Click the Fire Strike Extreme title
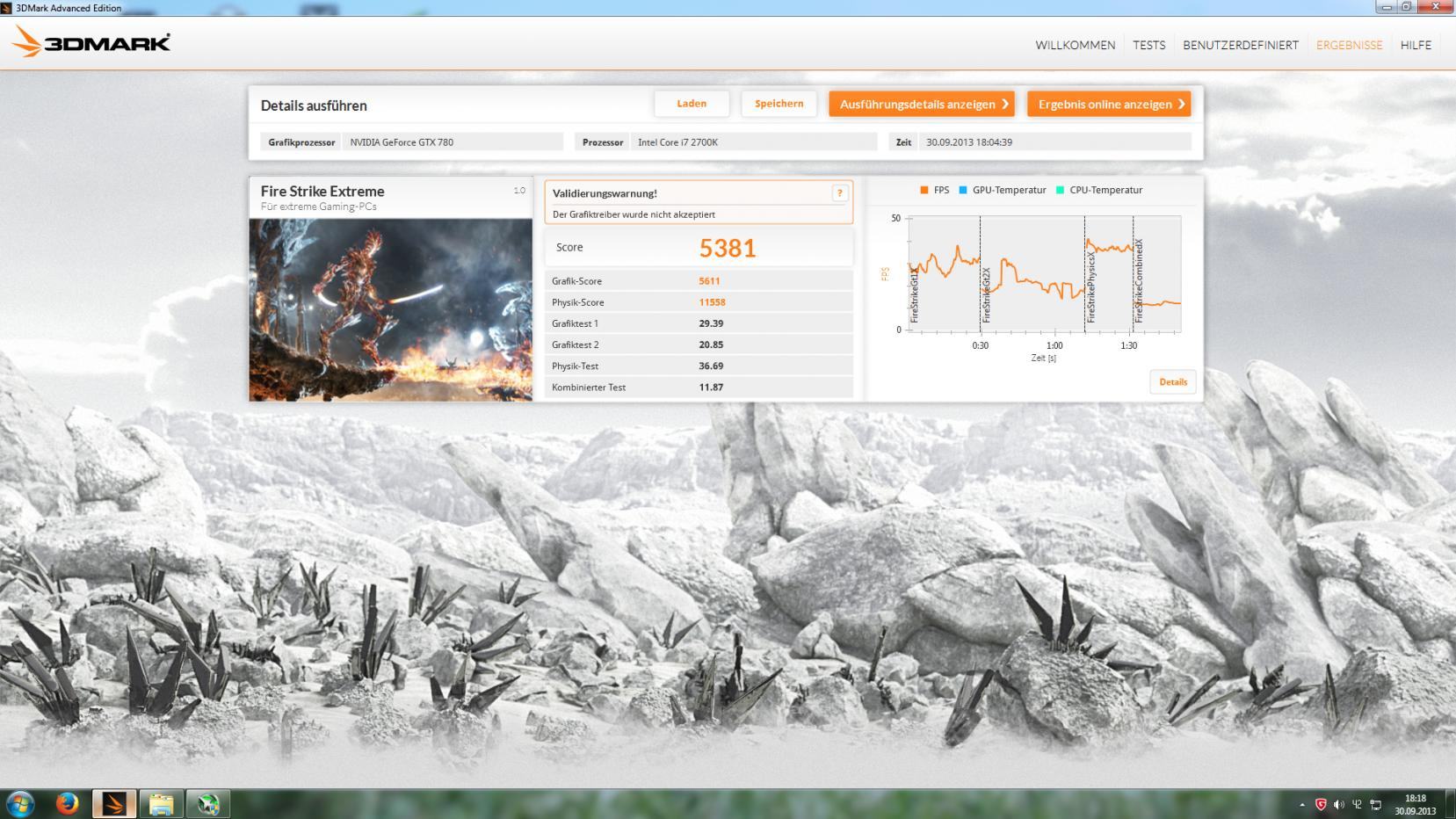Image resolution: width=1456 pixels, height=819 pixels. 322,191
